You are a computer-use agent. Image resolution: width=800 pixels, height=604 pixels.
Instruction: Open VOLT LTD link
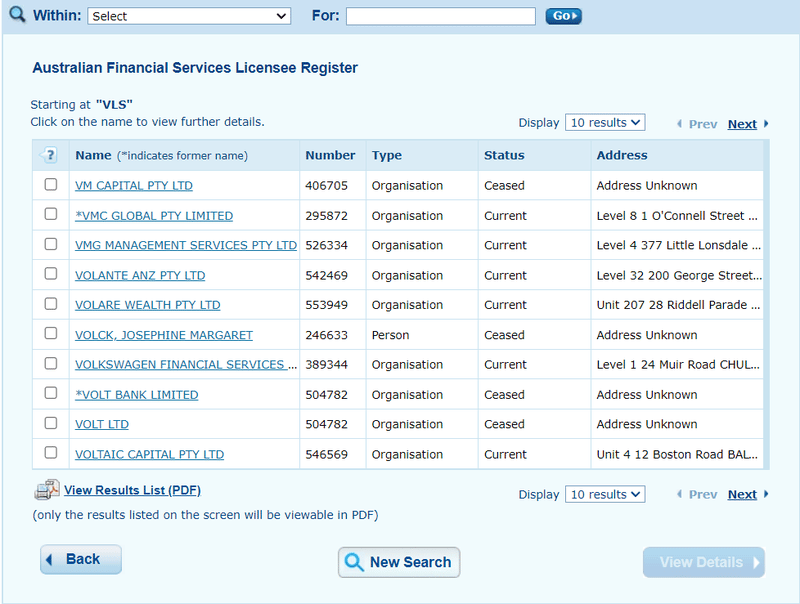(102, 424)
